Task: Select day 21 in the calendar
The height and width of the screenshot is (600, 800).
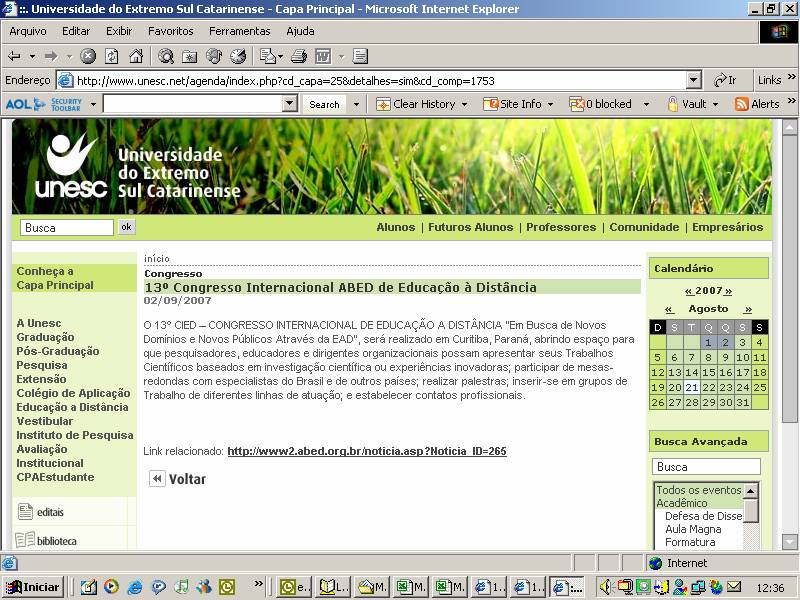Action: 692,387
